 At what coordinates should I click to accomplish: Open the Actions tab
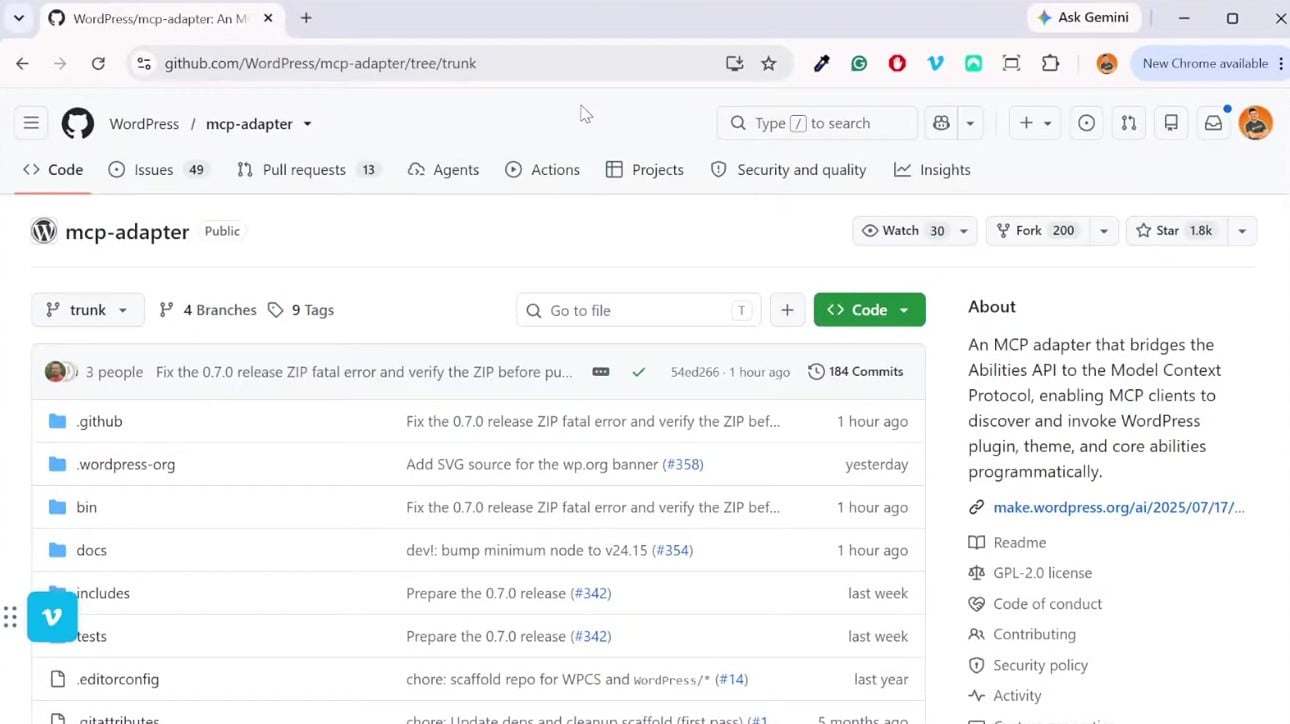point(543,170)
